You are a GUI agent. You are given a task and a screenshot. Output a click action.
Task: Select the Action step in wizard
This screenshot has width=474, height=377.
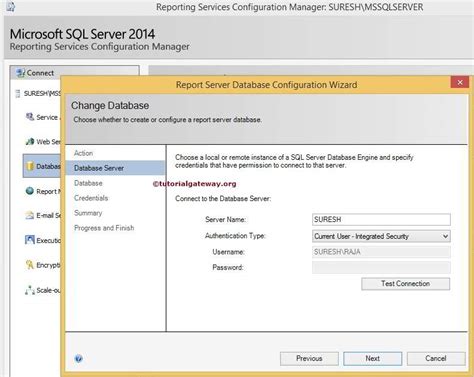(83, 153)
